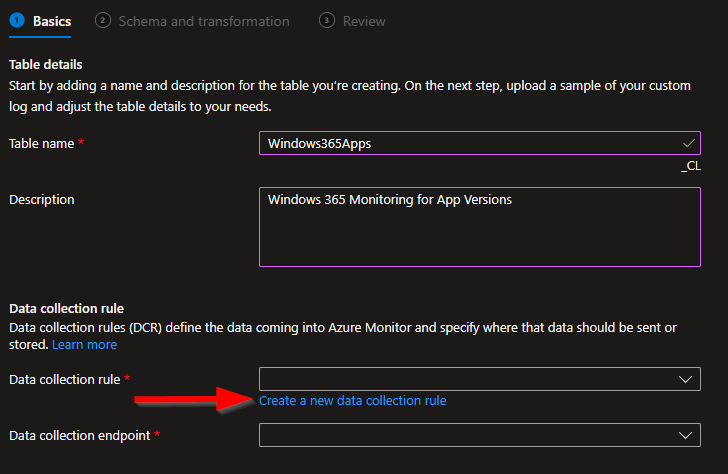Expand the Data collection endpoint chevron arrow
The height and width of the screenshot is (474, 728).
(685, 435)
